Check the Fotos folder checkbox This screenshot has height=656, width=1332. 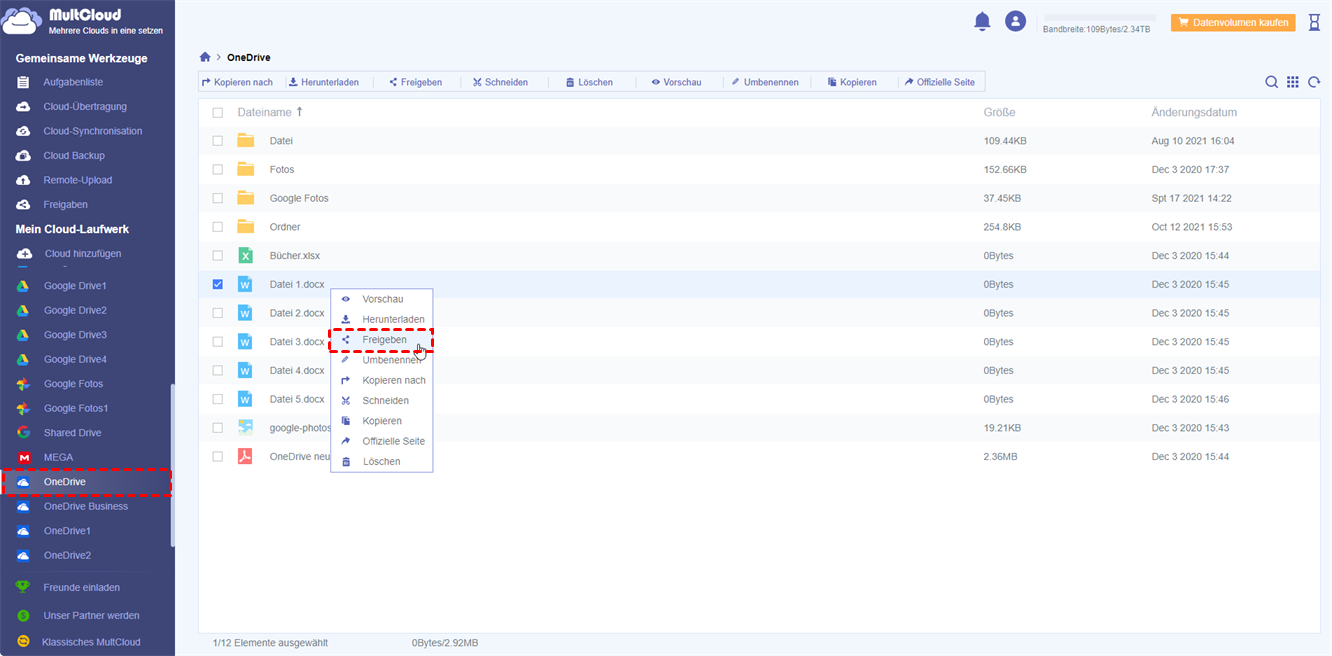(218, 170)
